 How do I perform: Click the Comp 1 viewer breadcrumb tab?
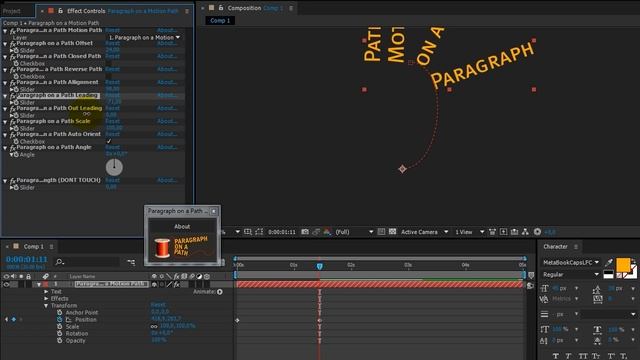[x=220, y=20]
